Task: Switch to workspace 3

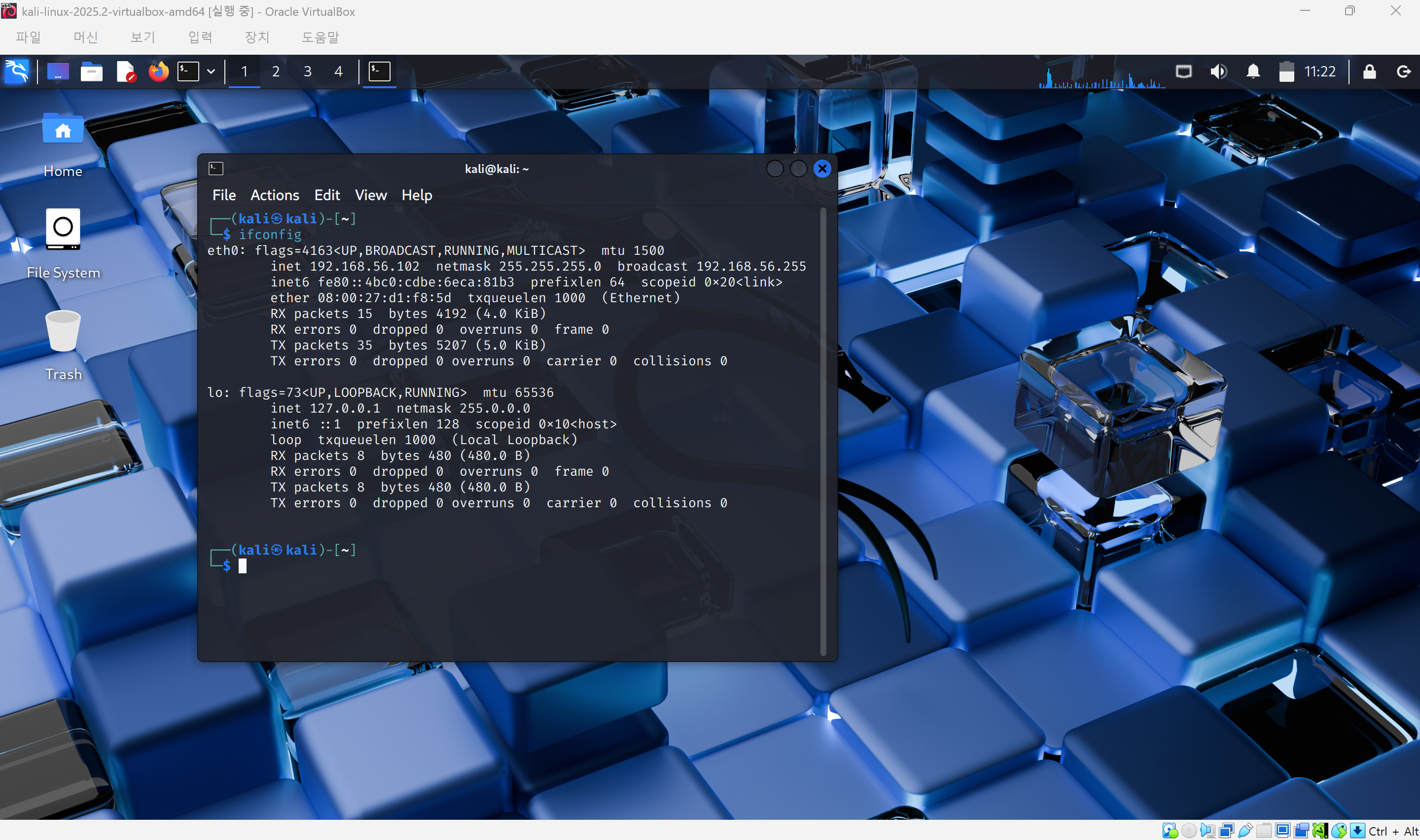Action: point(307,71)
